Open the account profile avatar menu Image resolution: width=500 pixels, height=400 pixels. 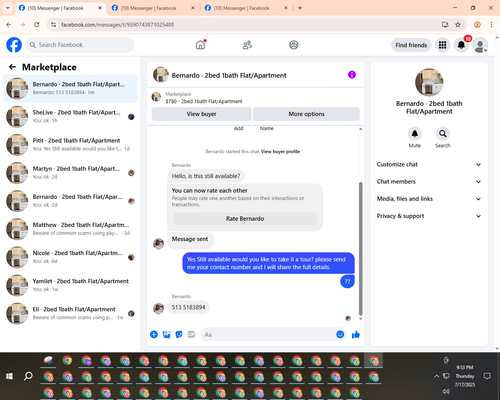pos(480,45)
